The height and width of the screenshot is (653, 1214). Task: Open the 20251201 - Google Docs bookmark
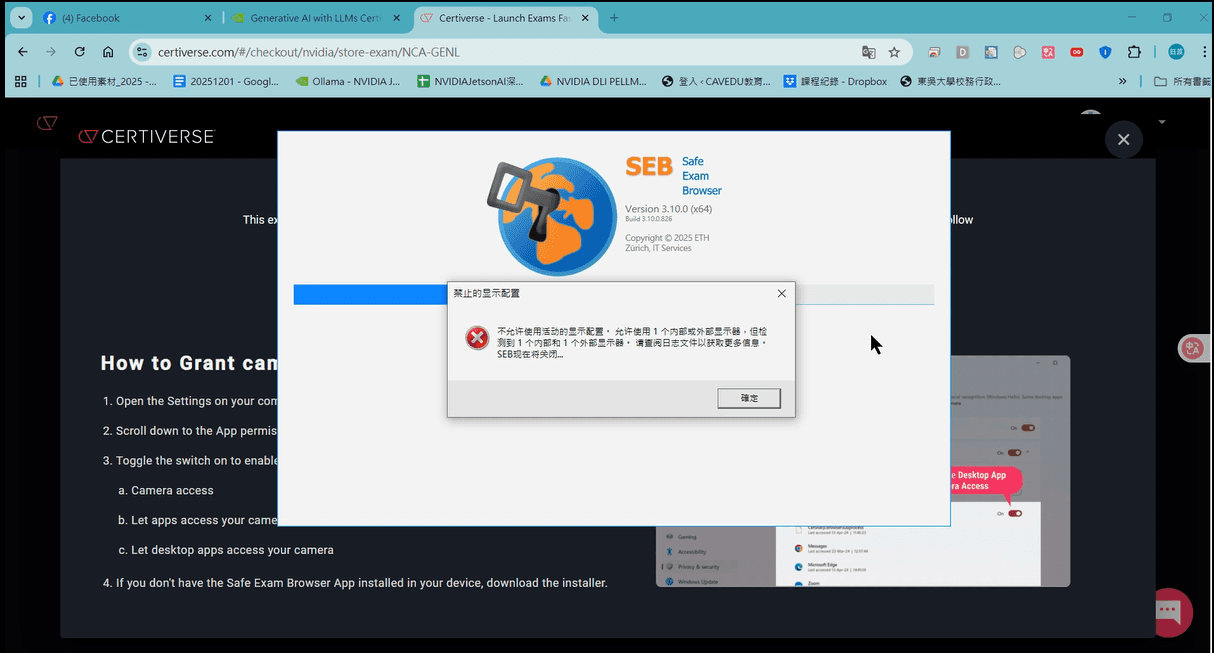click(x=226, y=81)
